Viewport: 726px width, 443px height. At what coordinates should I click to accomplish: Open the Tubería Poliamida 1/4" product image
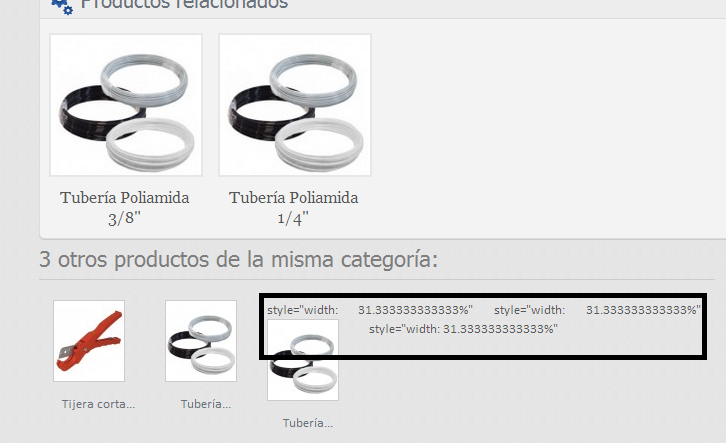pos(295,105)
